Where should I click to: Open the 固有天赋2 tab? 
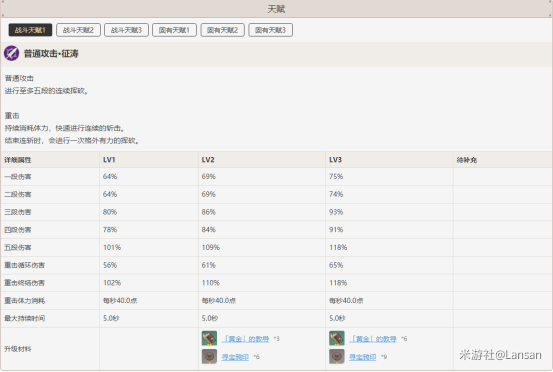point(223,30)
